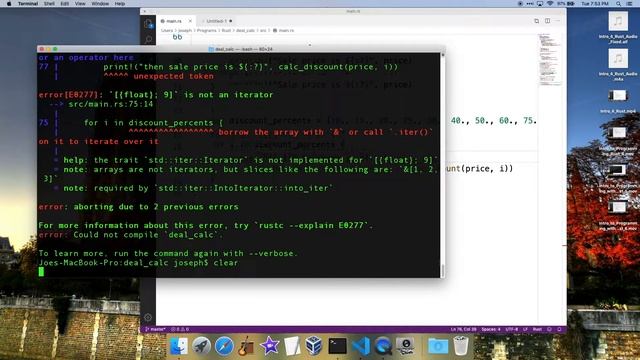Screen dimensions: 640x360
Task: Click the battery status in menu bar
Action: click(567, 4)
